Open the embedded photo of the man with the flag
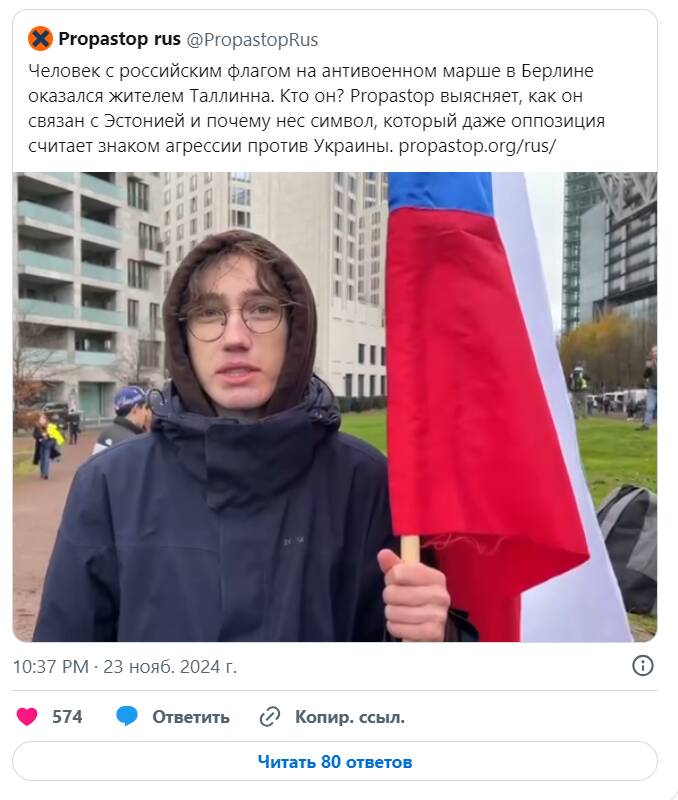Image resolution: width=678 pixels, height=800 pixels. [335, 407]
